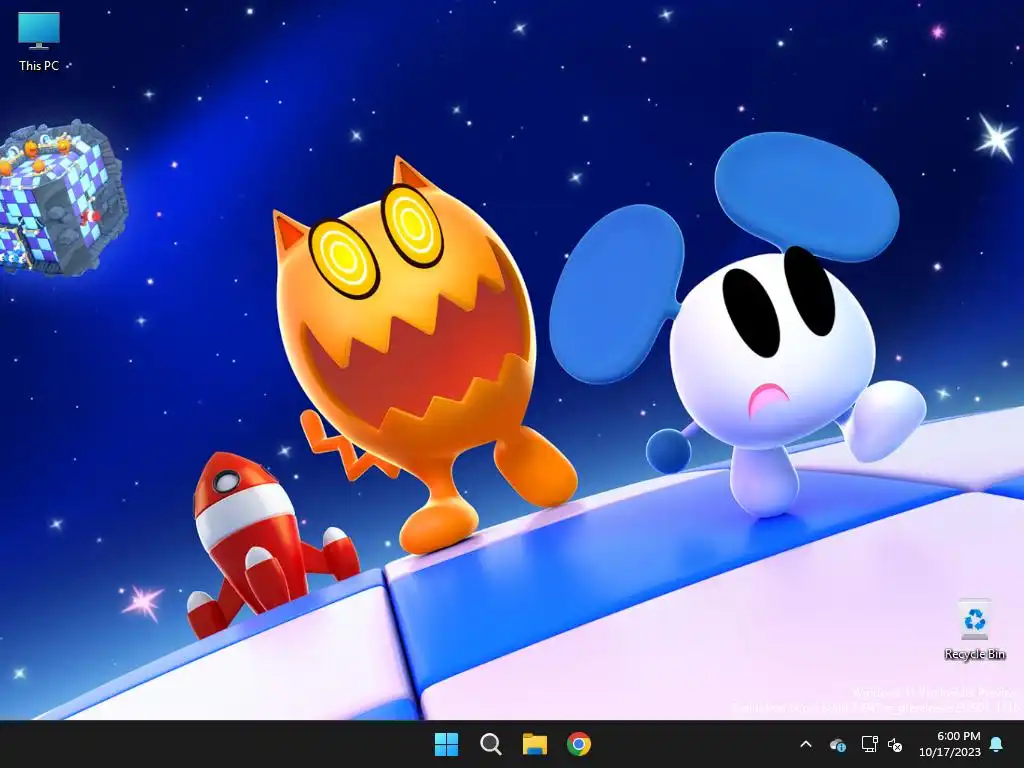Select the This PC desktop icon
Viewport: 1024px width, 768px height.
[x=39, y=41]
